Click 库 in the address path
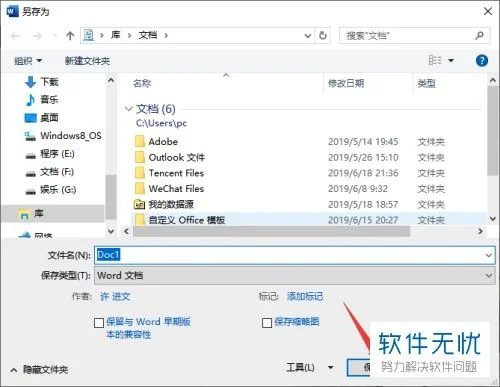The image size is (500, 387). point(115,35)
